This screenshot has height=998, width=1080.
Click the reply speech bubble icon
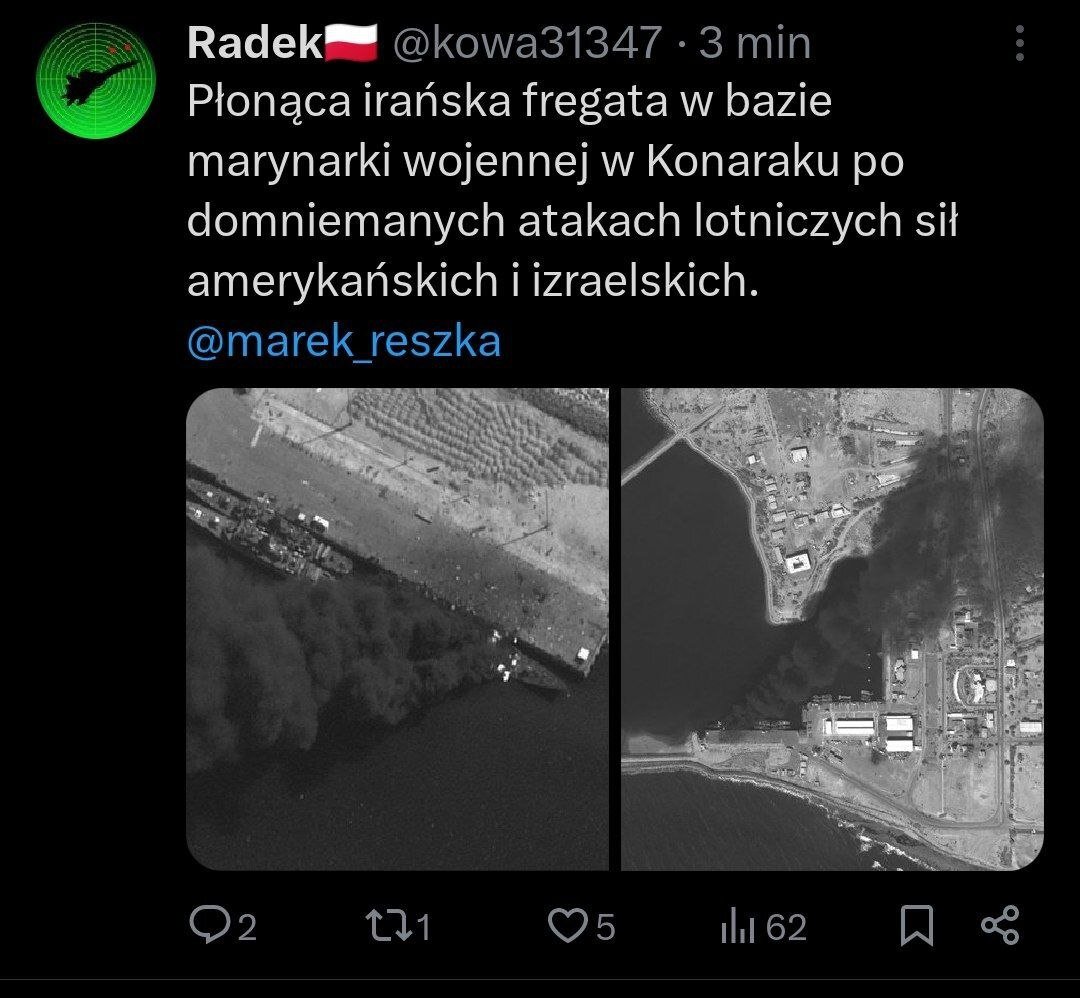(x=209, y=925)
